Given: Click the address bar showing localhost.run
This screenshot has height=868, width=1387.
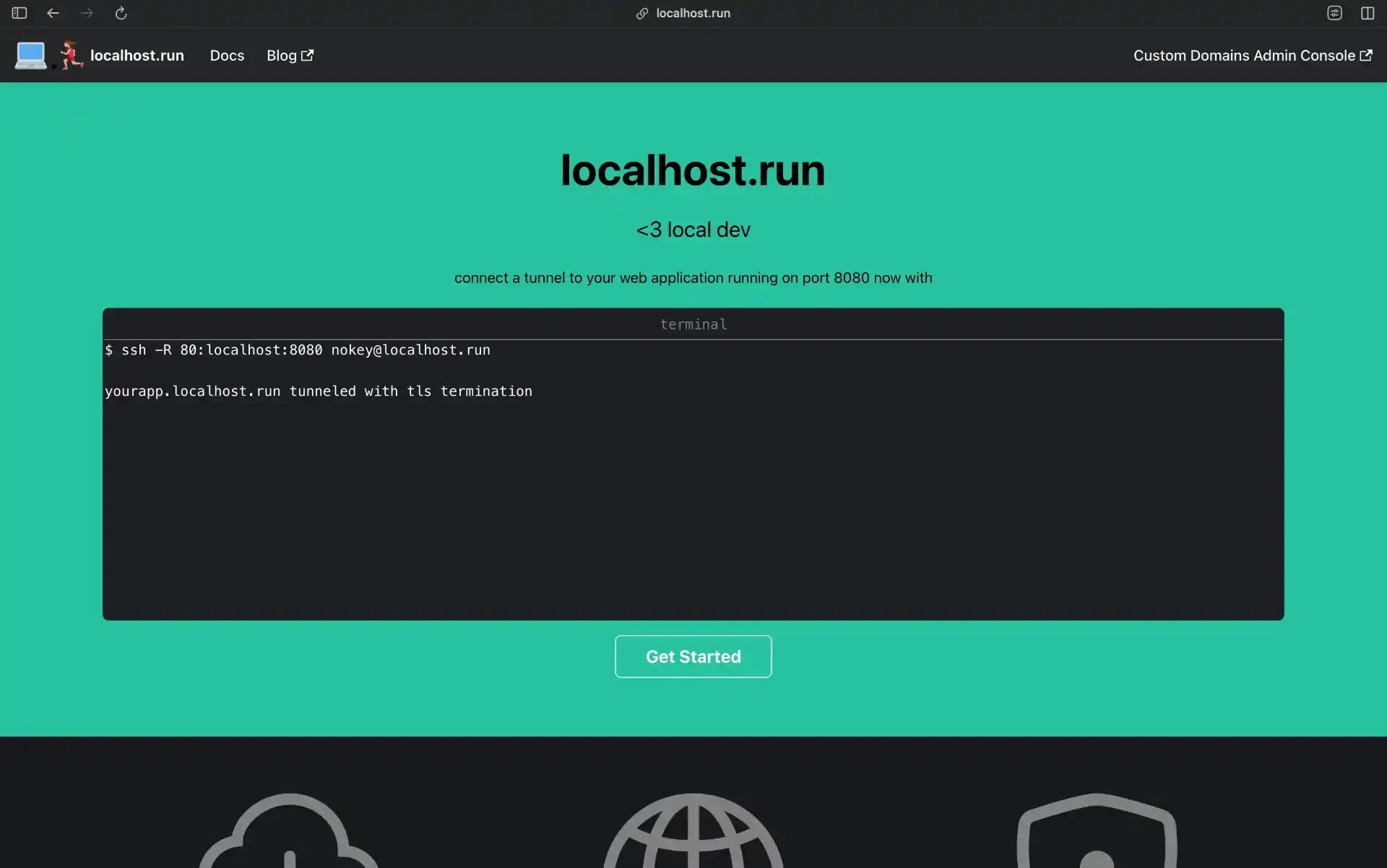Looking at the screenshot, I should coord(693,13).
